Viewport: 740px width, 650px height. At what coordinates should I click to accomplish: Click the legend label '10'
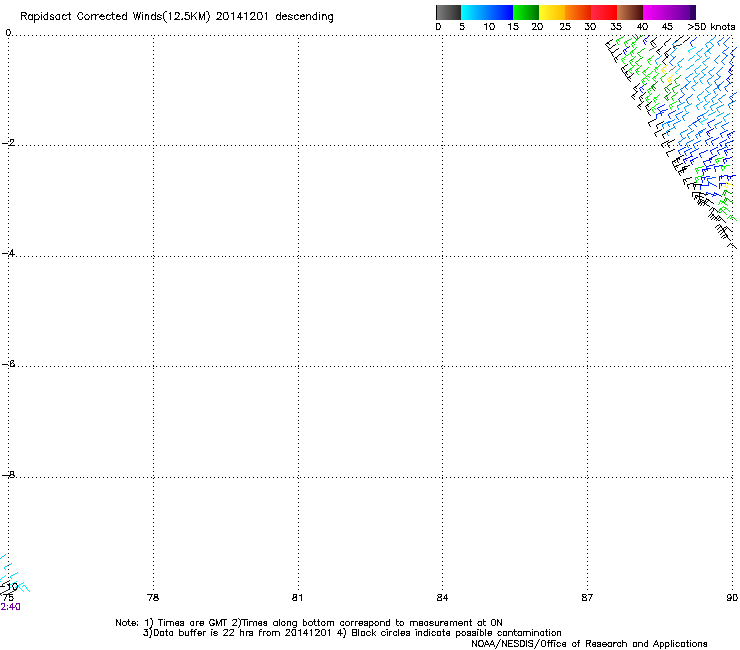[x=489, y=27]
